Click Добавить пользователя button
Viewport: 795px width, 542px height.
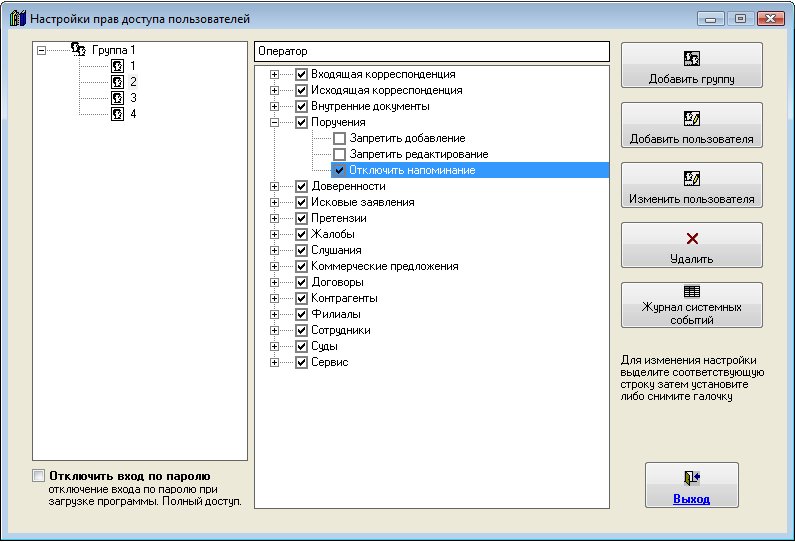(x=692, y=125)
